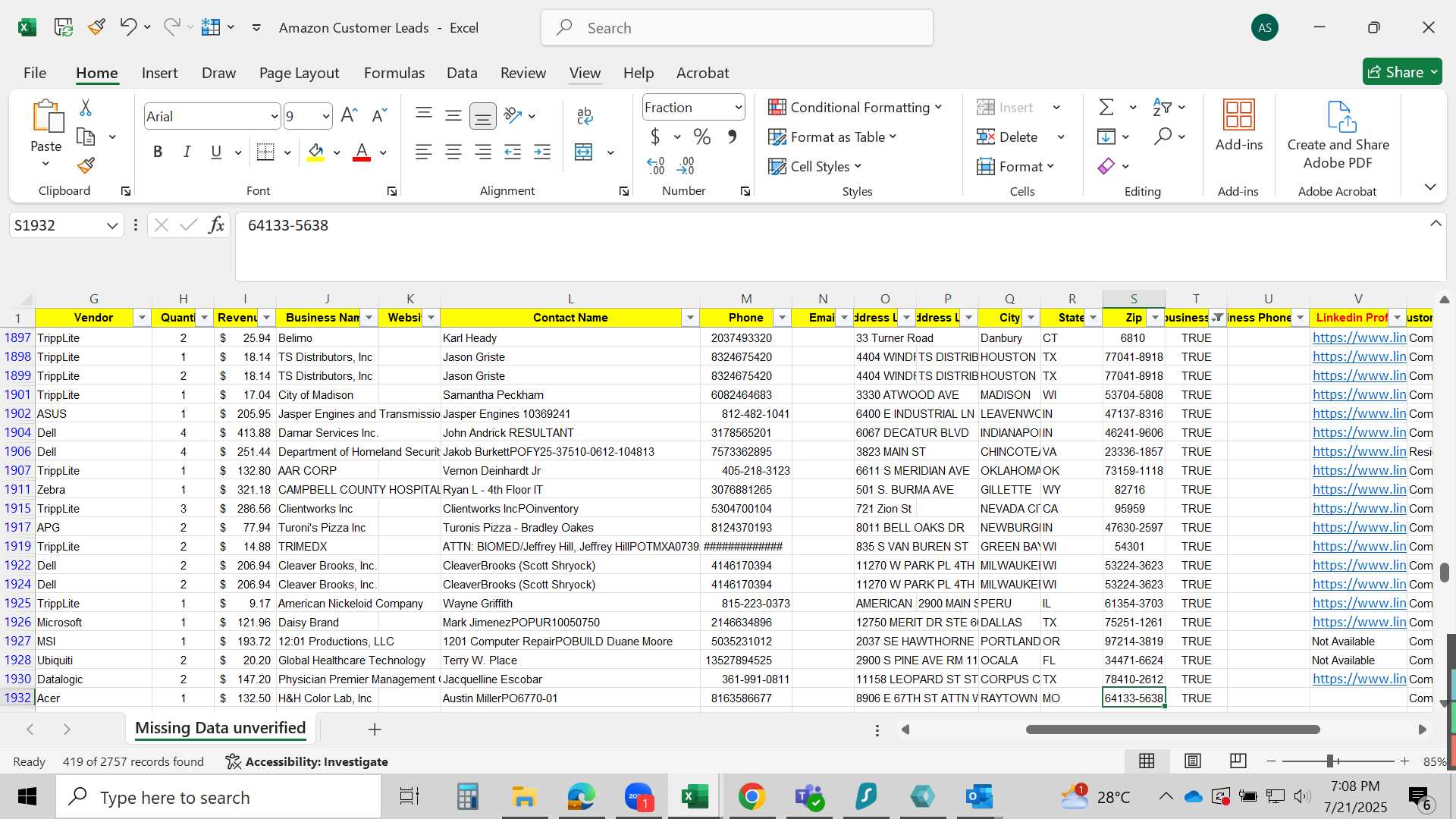Image resolution: width=1456 pixels, height=819 pixels.
Task: Click the Cut scissors icon
Action: pos(86,108)
